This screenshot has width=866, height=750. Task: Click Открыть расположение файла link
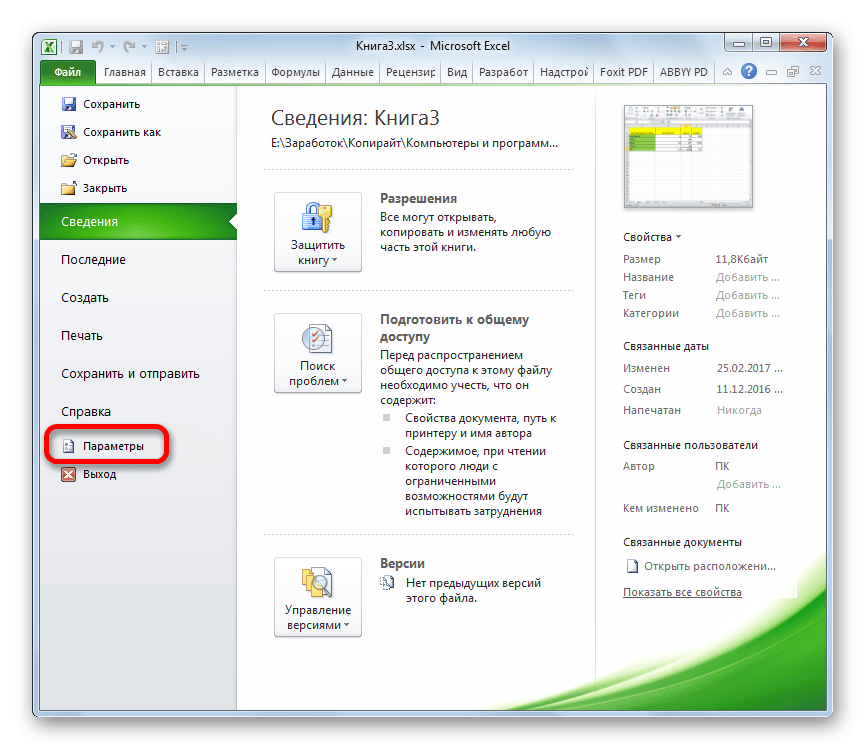(x=701, y=567)
